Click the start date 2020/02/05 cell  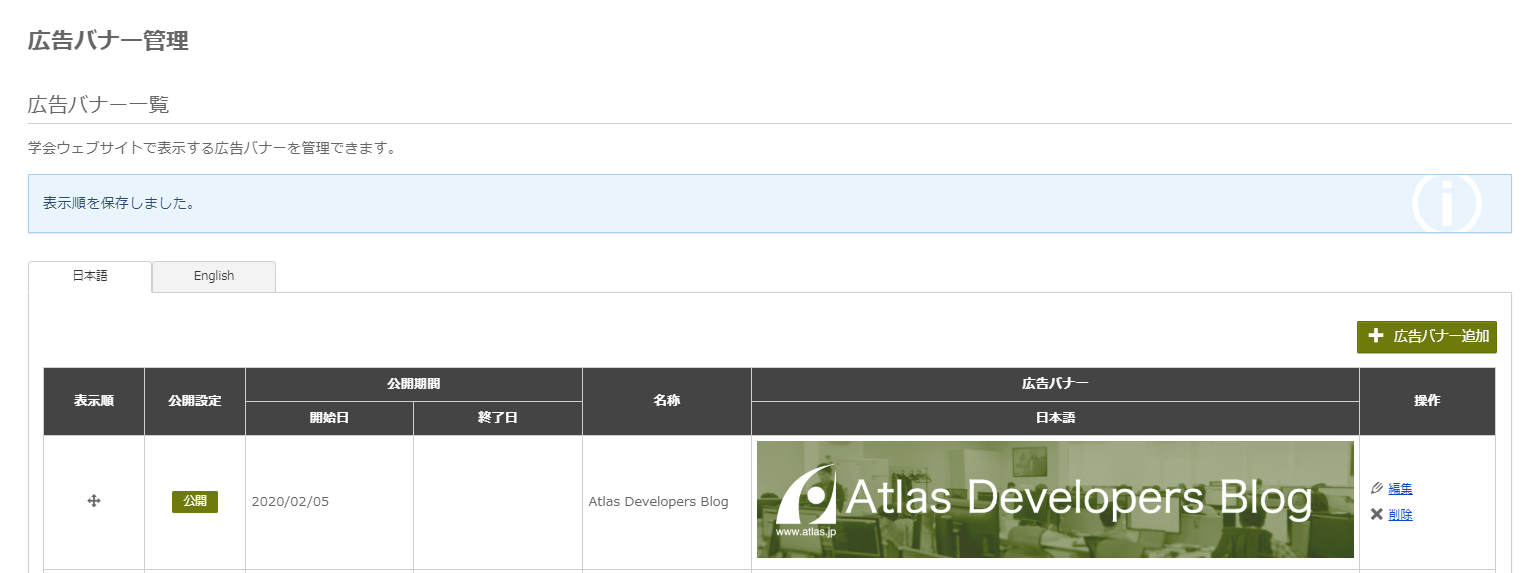[x=329, y=501]
